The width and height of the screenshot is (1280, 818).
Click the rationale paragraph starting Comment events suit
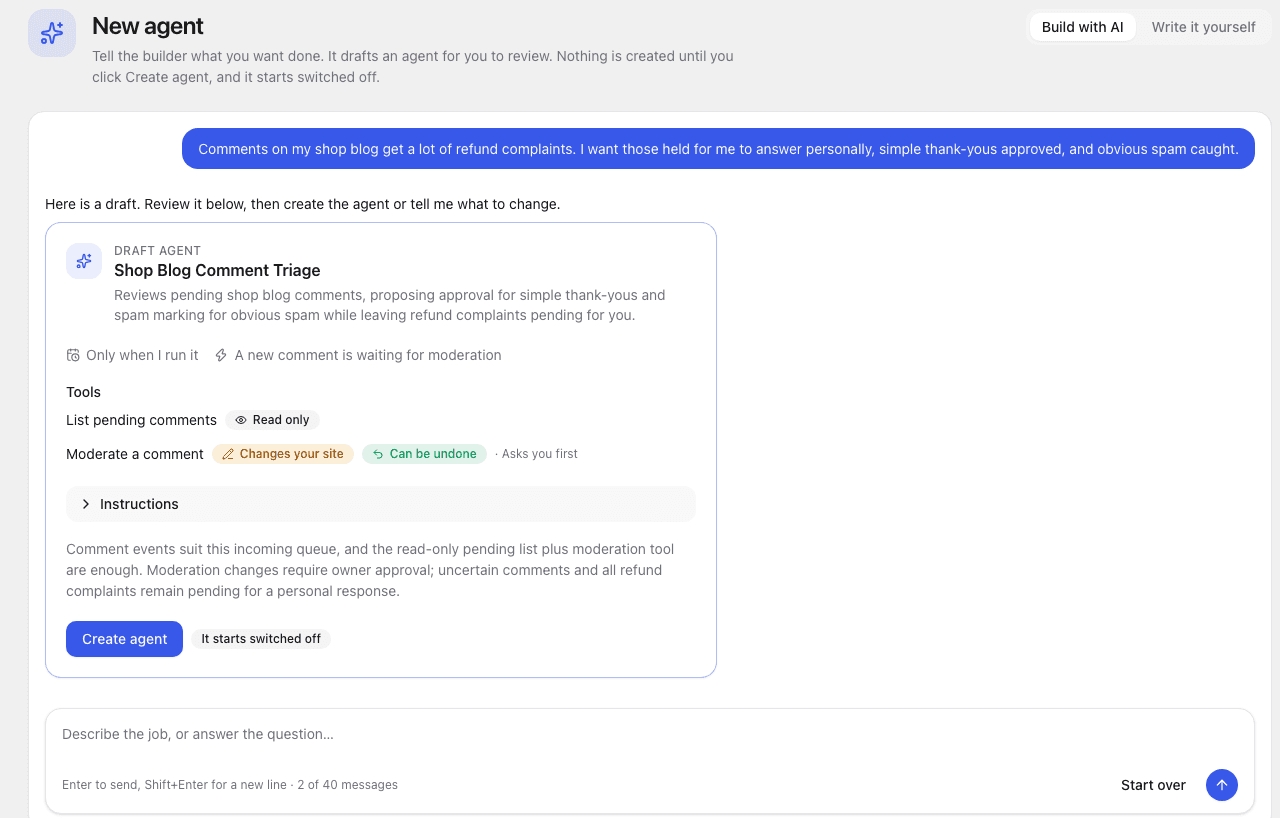point(370,570)
